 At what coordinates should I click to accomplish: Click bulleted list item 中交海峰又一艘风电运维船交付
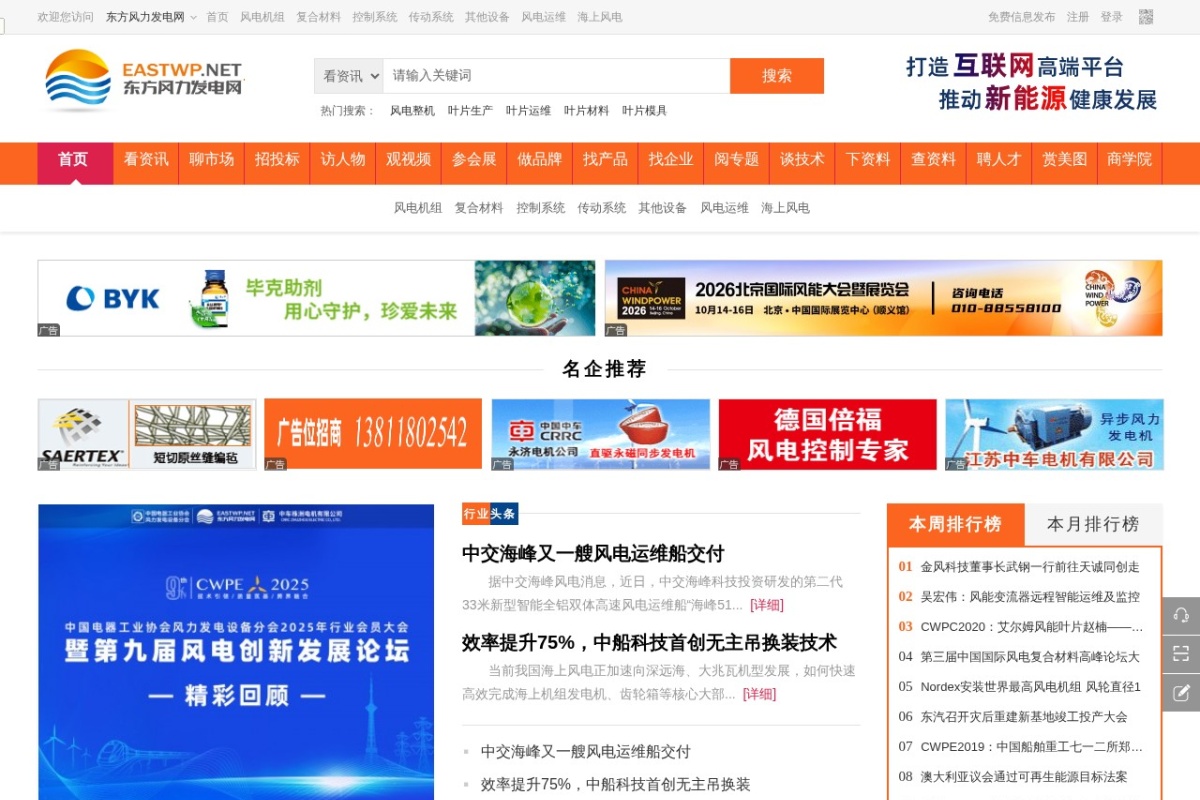coord(586,752)
